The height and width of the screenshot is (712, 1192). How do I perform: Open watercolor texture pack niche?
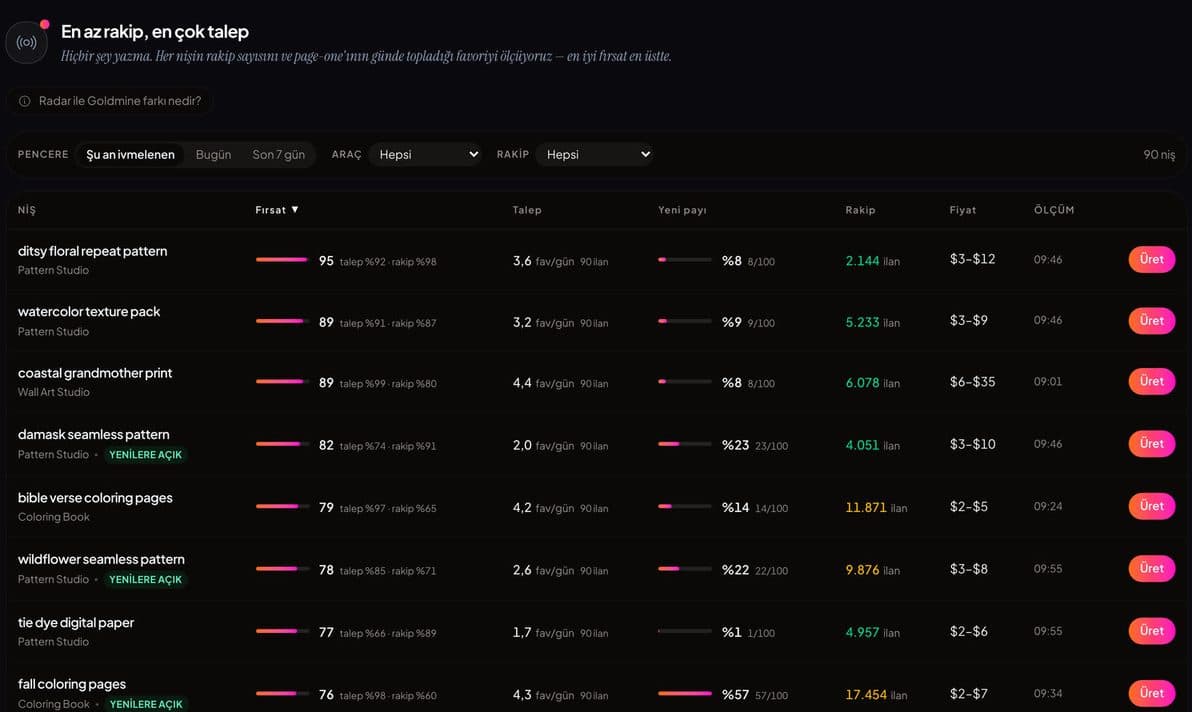[x=89, y=312]
